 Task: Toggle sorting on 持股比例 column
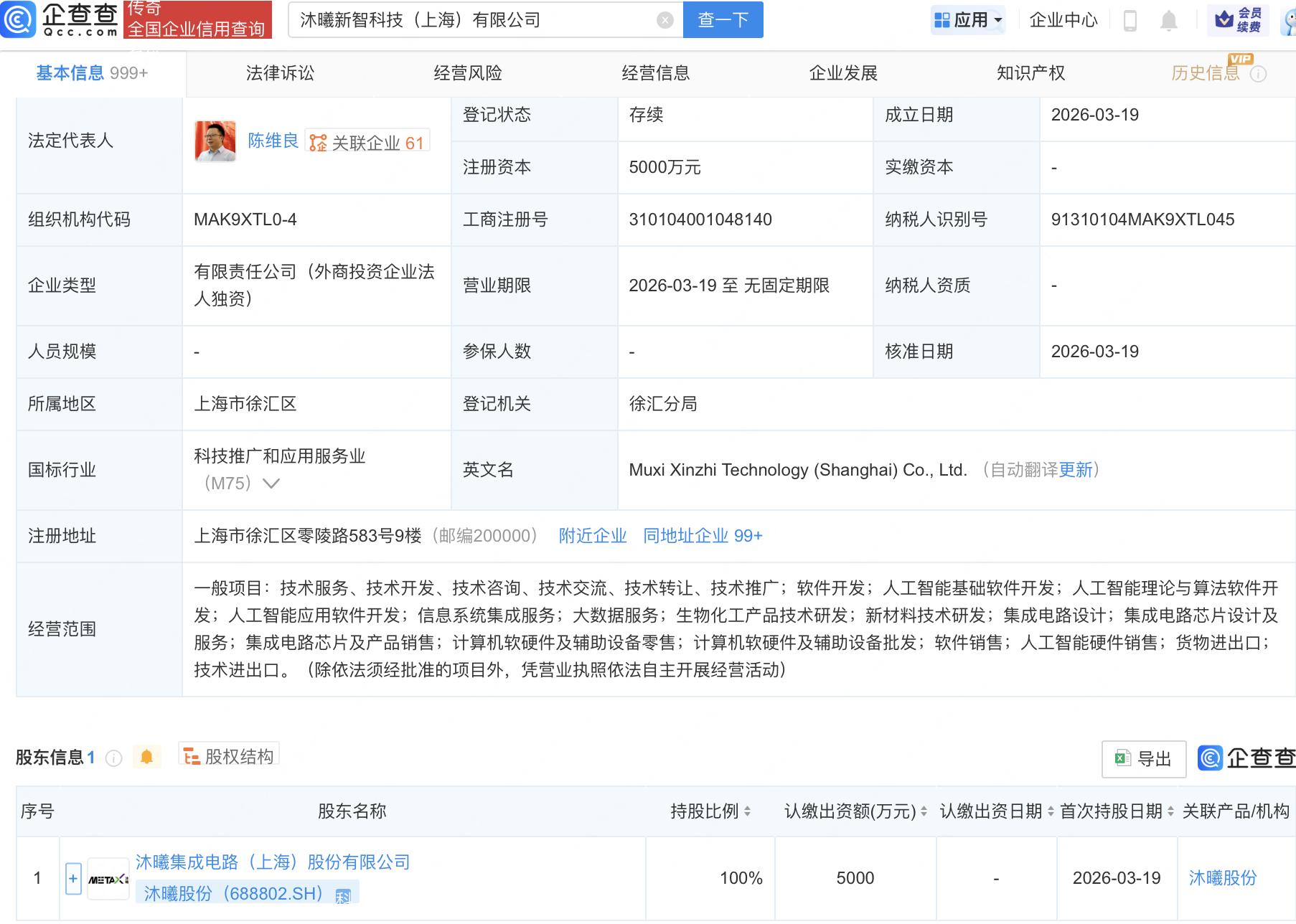point(748,811)
